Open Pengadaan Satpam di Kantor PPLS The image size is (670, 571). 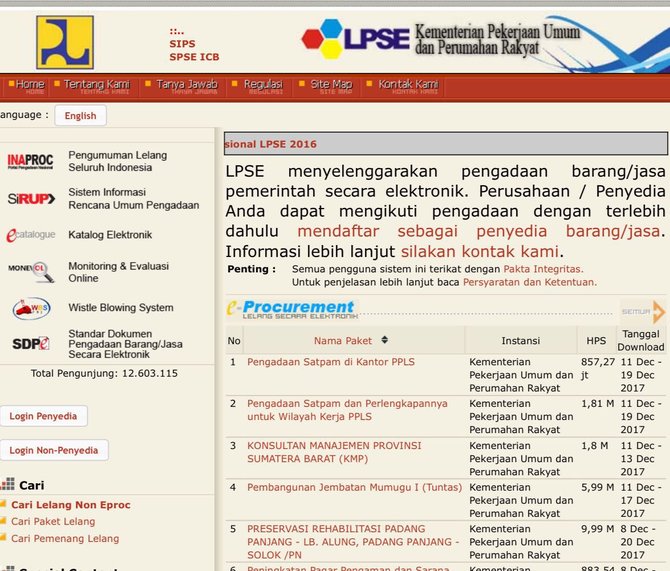[331, 362]
